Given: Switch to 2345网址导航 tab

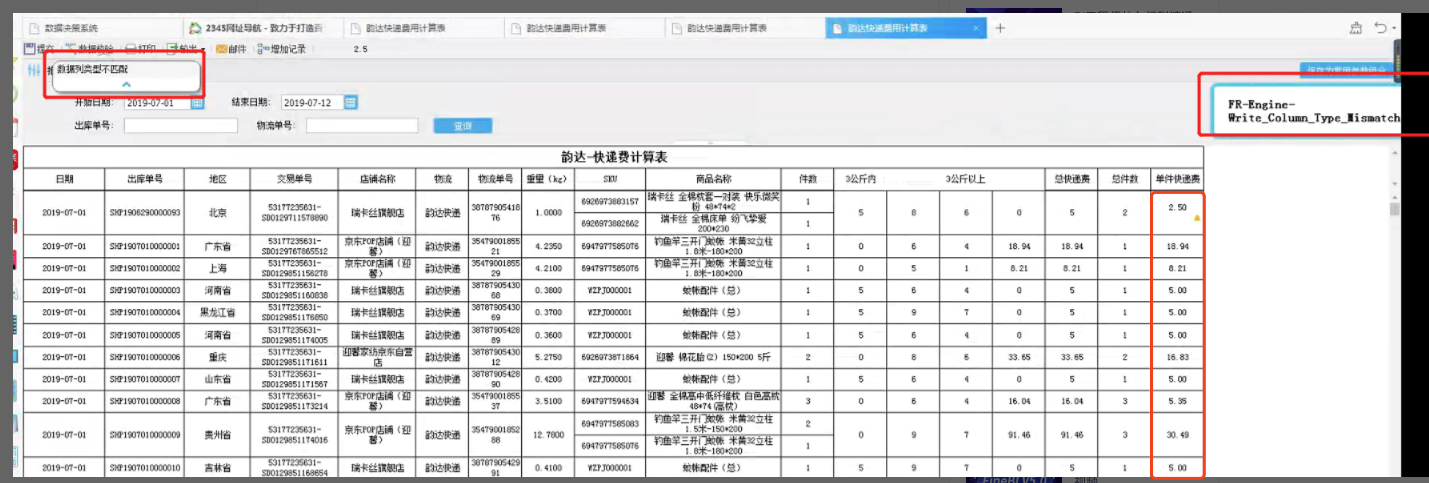Looking at the screenshot, I should point(263,28).
